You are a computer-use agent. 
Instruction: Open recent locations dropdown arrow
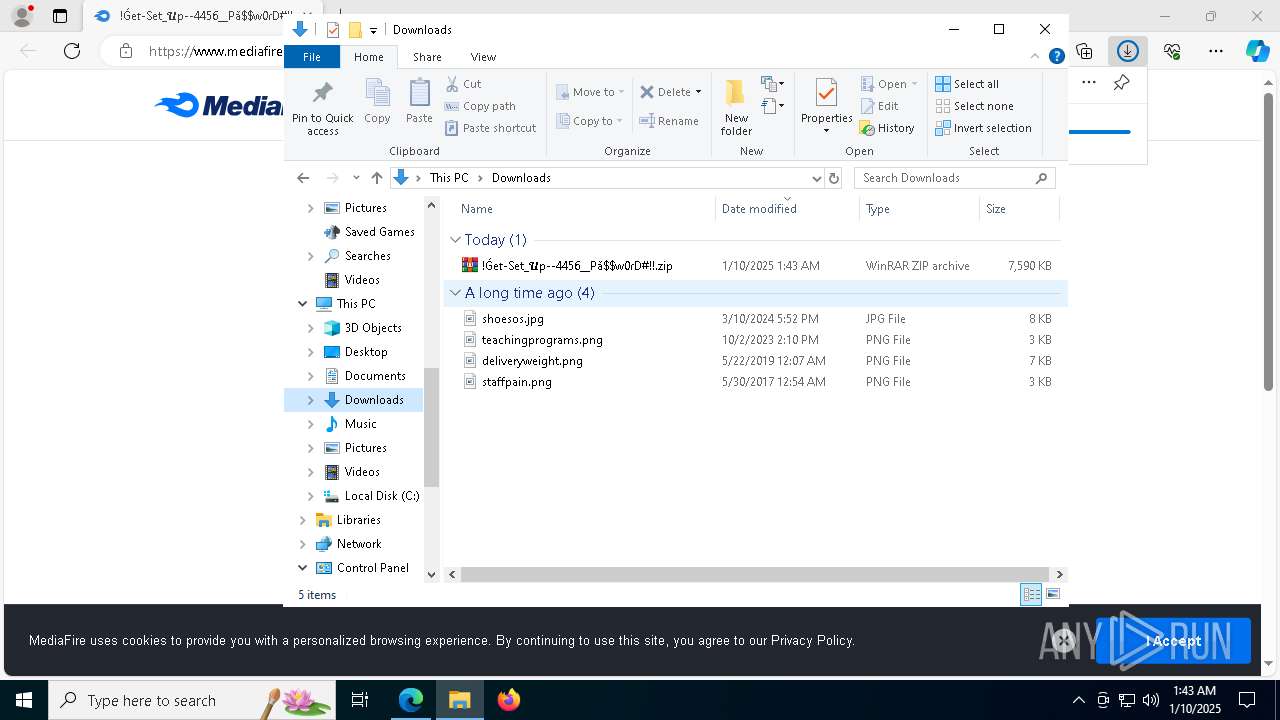pos(356,178)
